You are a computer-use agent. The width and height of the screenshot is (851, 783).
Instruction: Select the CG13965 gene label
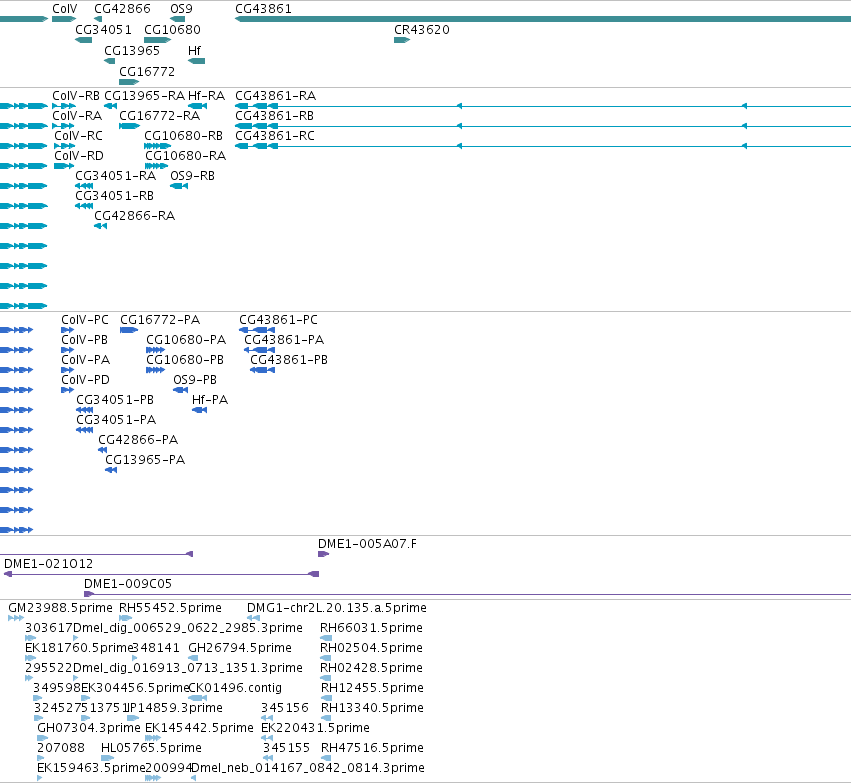pos(132,51)
